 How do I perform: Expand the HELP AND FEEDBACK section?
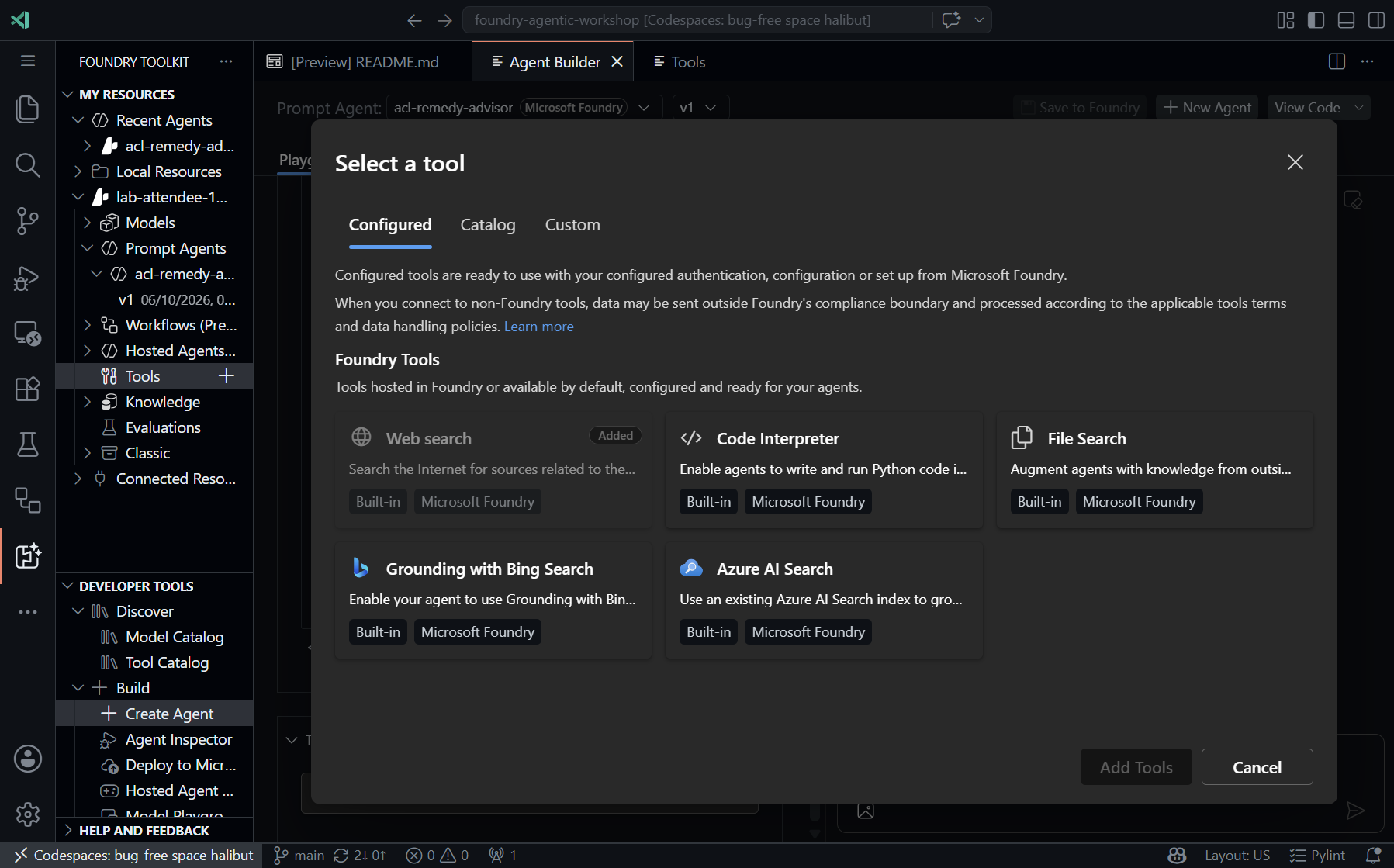[x=68, y=830]
